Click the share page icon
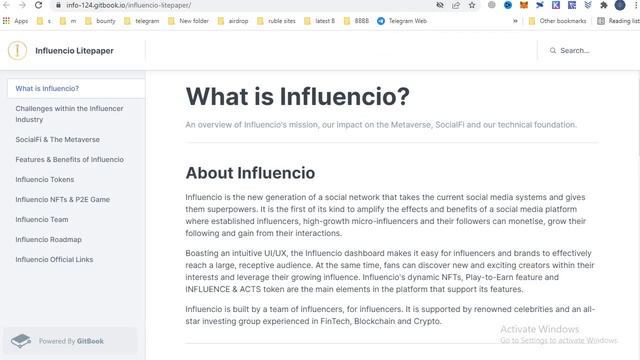Image resolution: width=640 pixels, height=360 pixels. click(456, 5)
